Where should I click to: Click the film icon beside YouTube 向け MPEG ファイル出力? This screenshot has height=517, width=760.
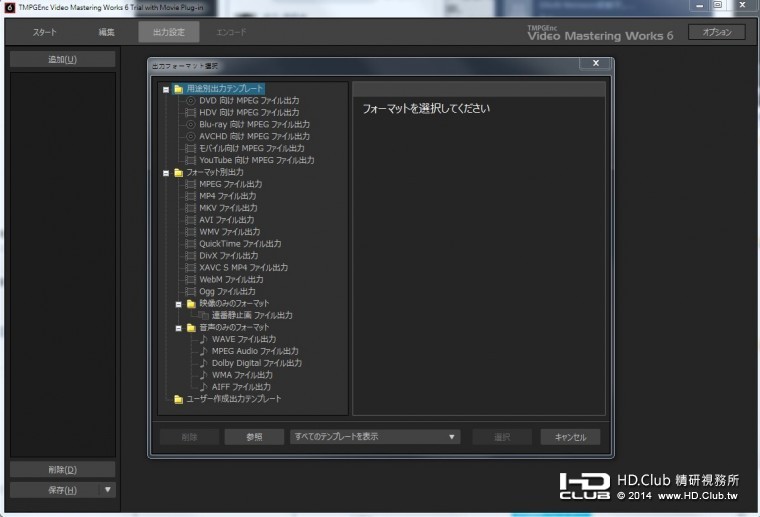[190, 160]
